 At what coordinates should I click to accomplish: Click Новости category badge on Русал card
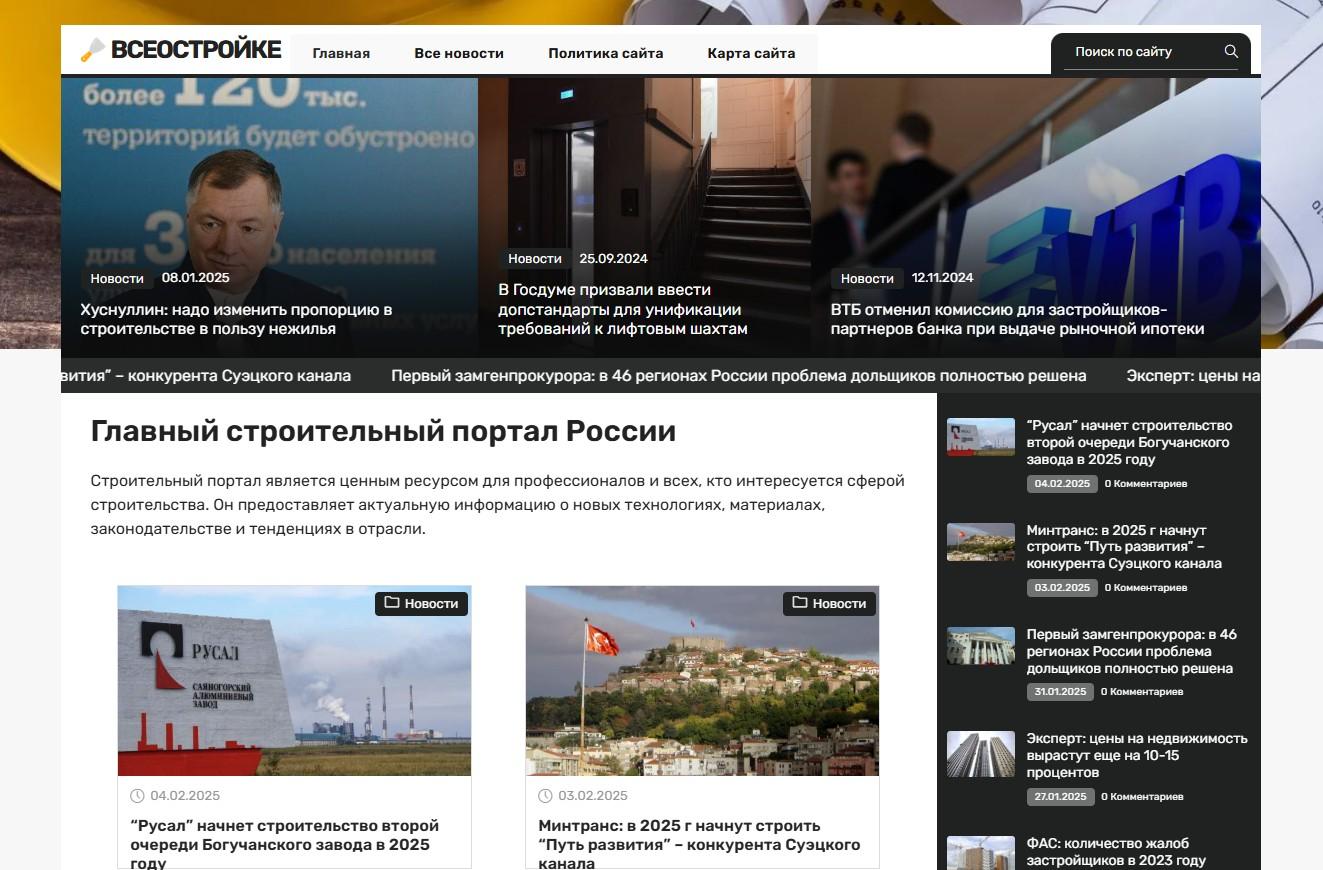coord(422,603)
